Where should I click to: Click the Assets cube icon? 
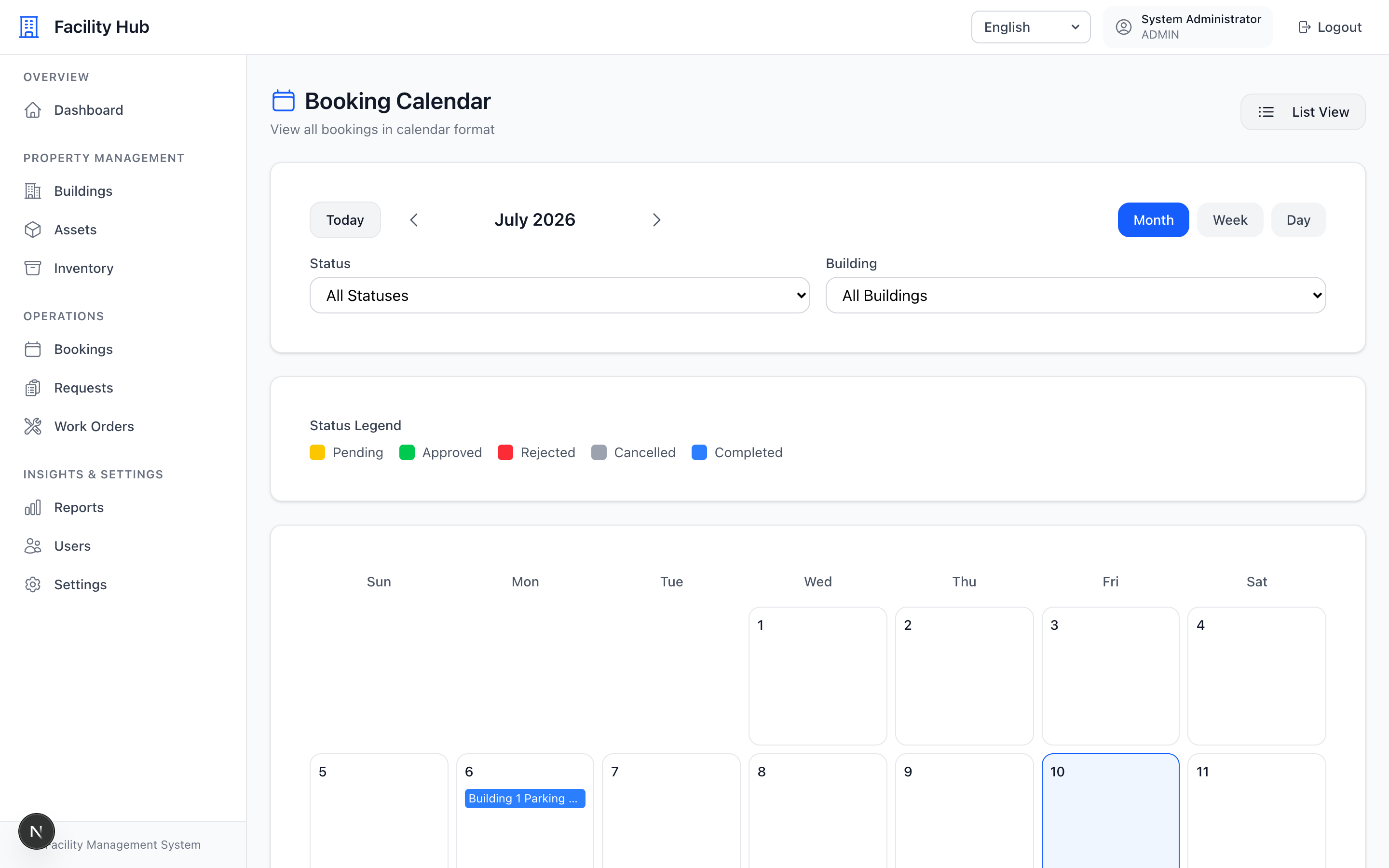click(x=33, y=230)
